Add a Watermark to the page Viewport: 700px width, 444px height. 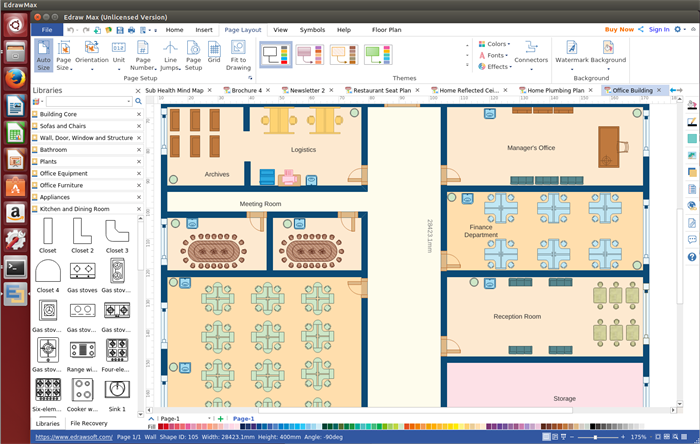[x=572, y=52]
